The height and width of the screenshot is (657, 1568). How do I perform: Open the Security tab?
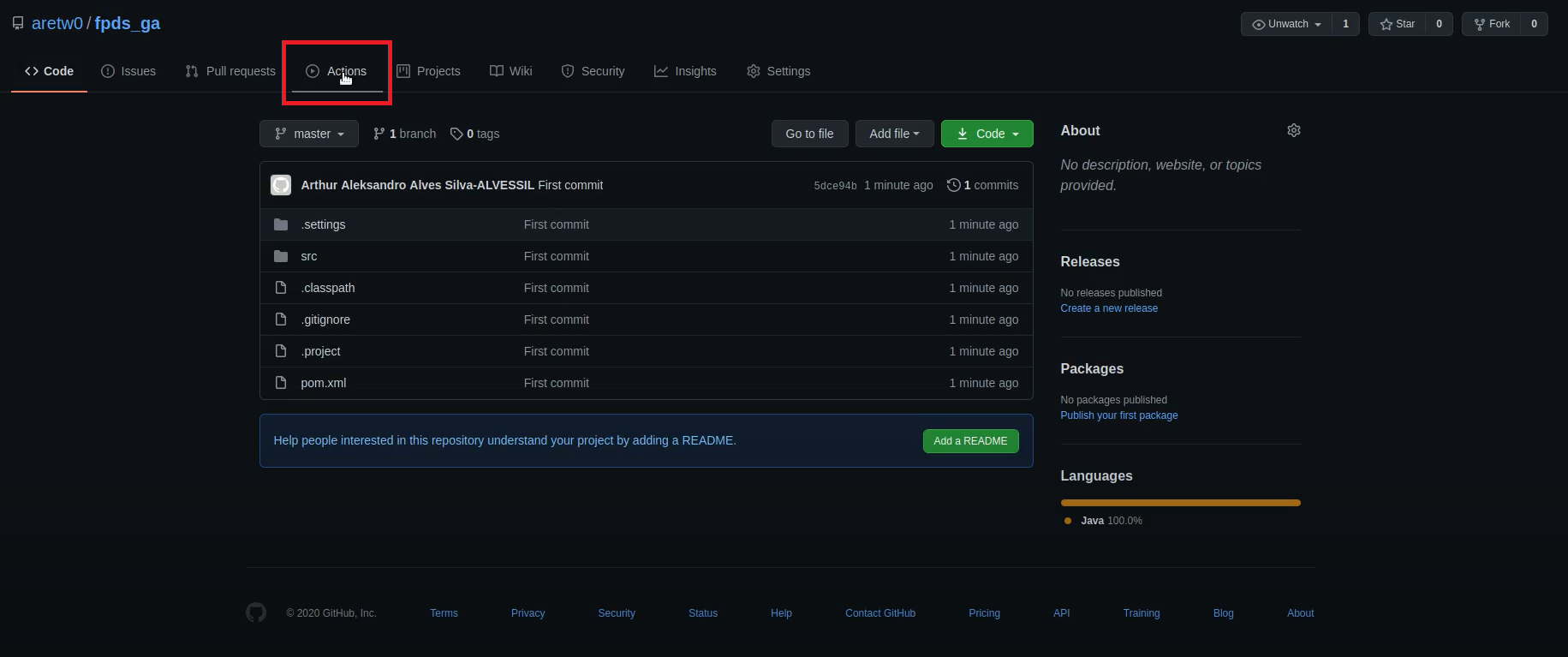point(593,71)
